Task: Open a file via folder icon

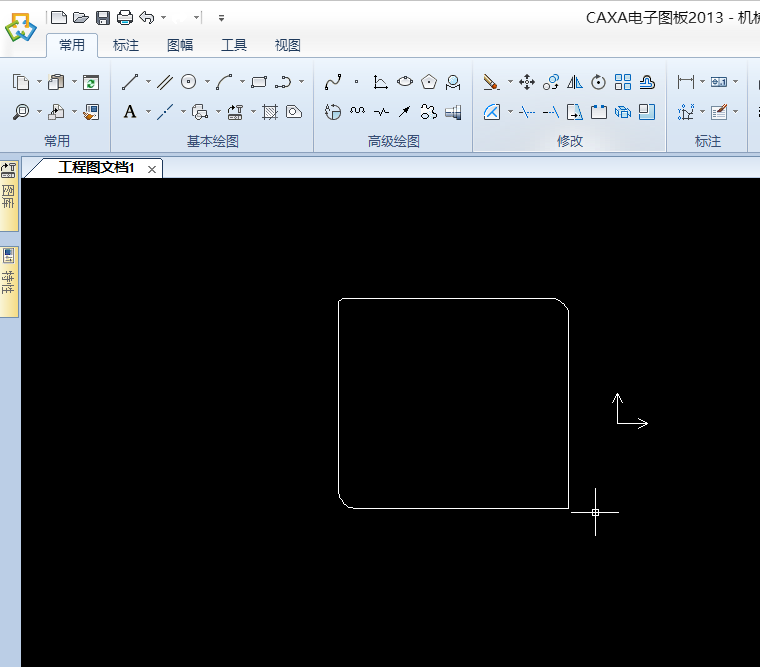Action: [x=80, y=18]
